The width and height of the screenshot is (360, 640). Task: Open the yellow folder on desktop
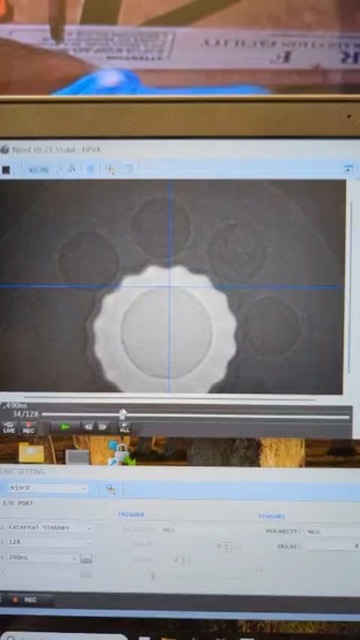(31, 452)
